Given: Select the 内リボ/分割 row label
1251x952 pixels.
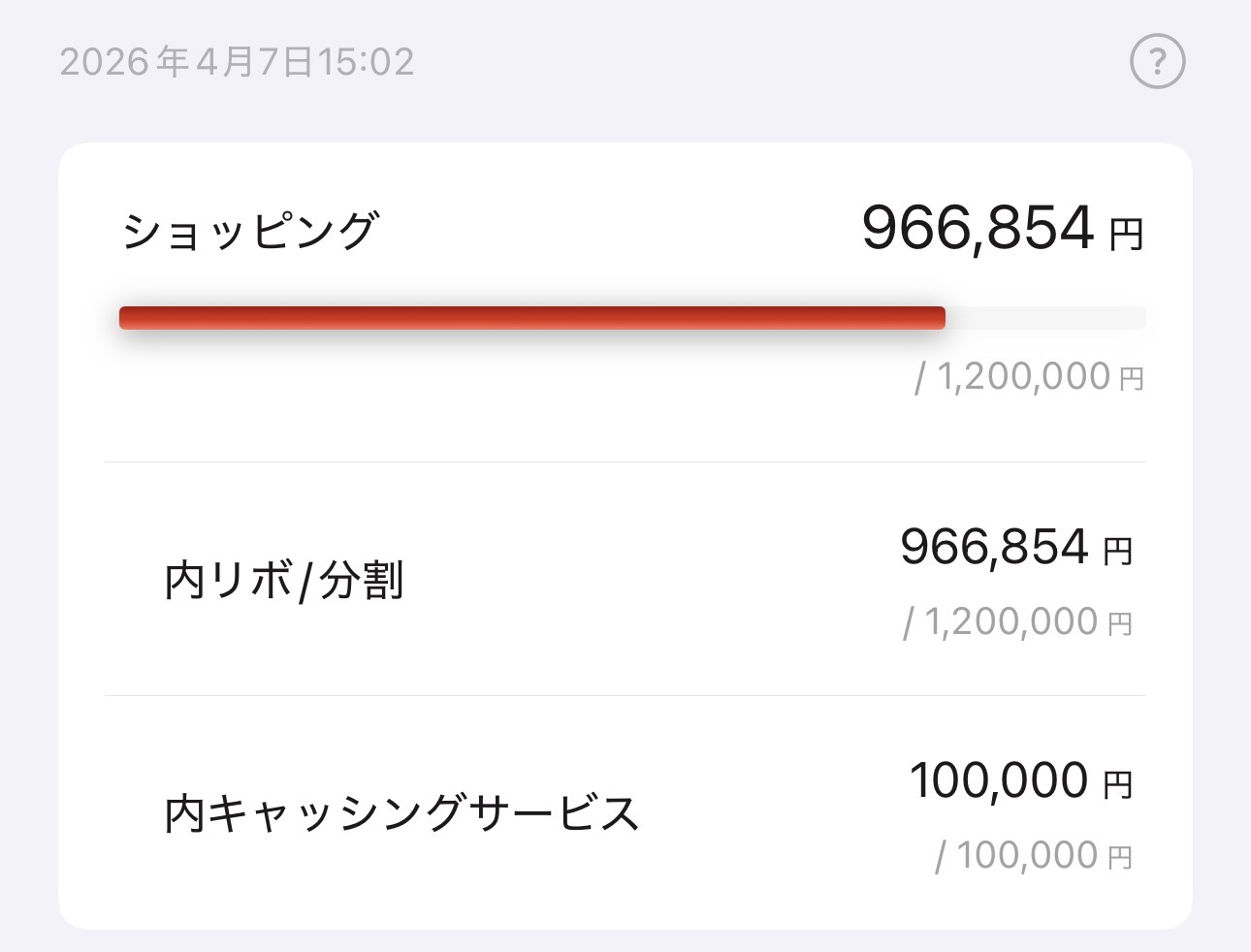Looking at the screenshot, I should [284, 582].
